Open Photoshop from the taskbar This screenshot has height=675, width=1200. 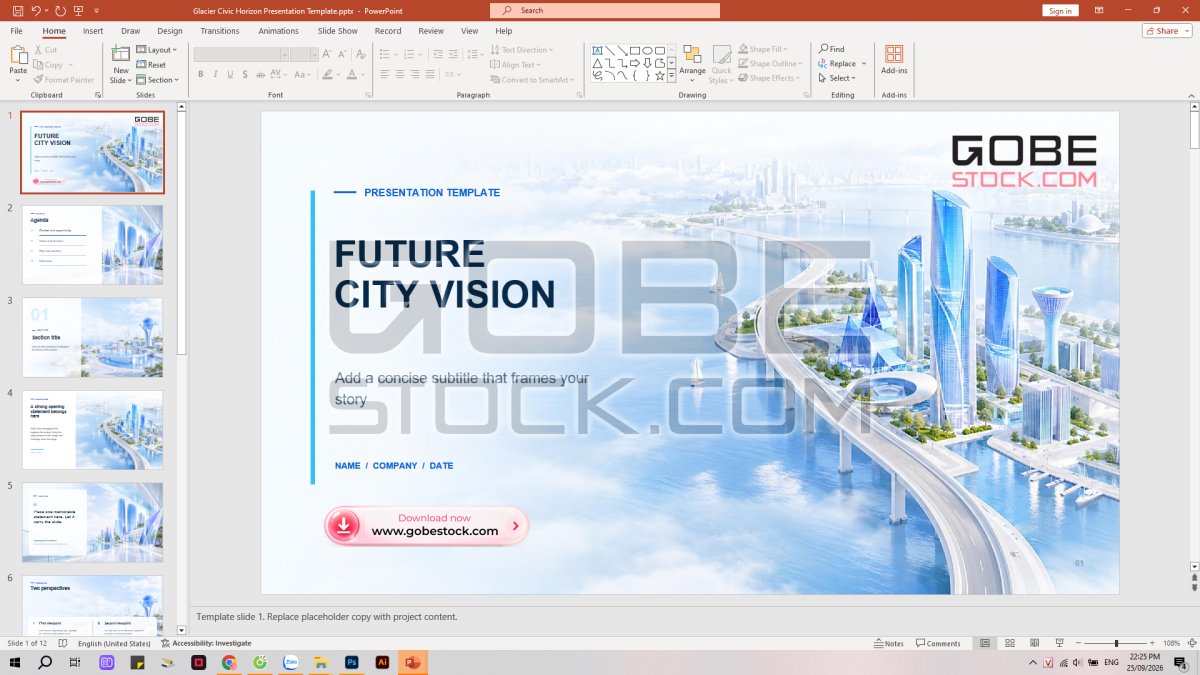pos(351,662)
